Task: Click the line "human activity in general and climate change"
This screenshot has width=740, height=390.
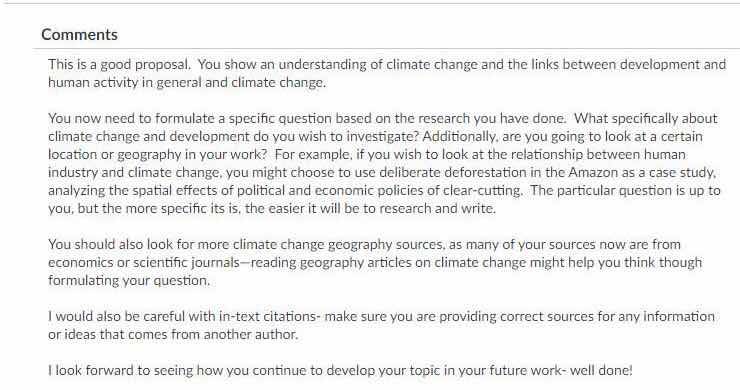Action: 187,82
